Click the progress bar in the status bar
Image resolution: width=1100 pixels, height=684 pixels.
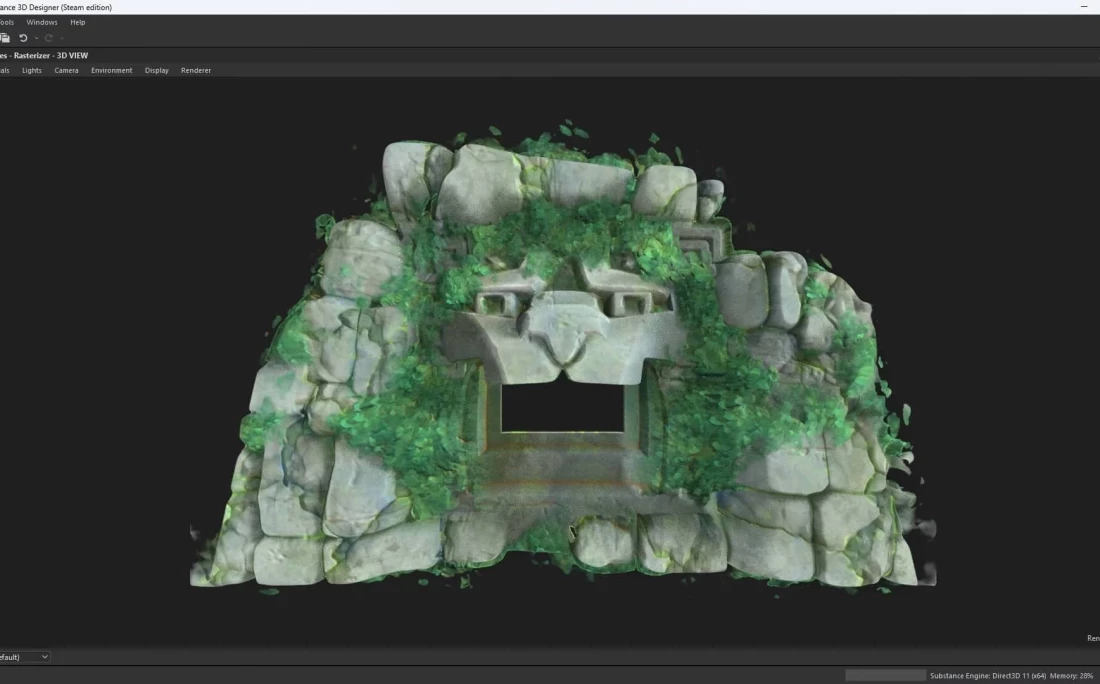[x=885, y=676]
